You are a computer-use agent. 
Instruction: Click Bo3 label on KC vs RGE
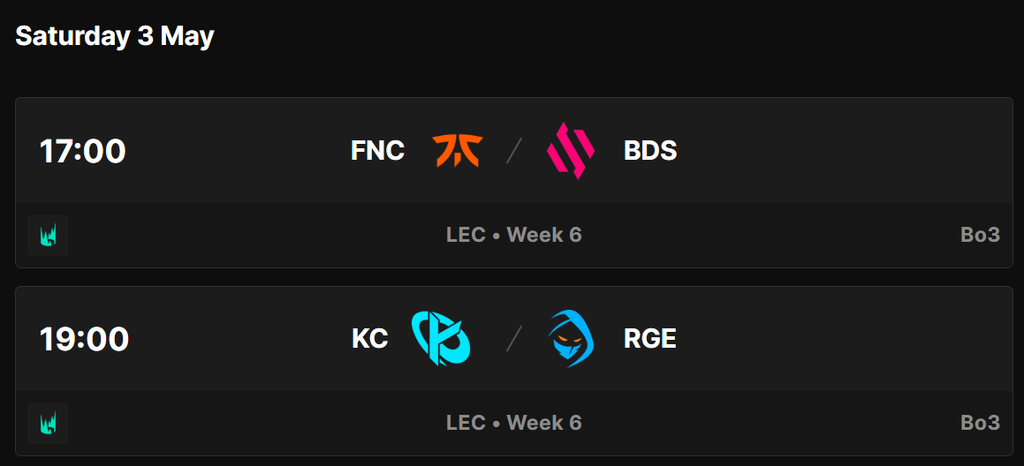(980, 423)
